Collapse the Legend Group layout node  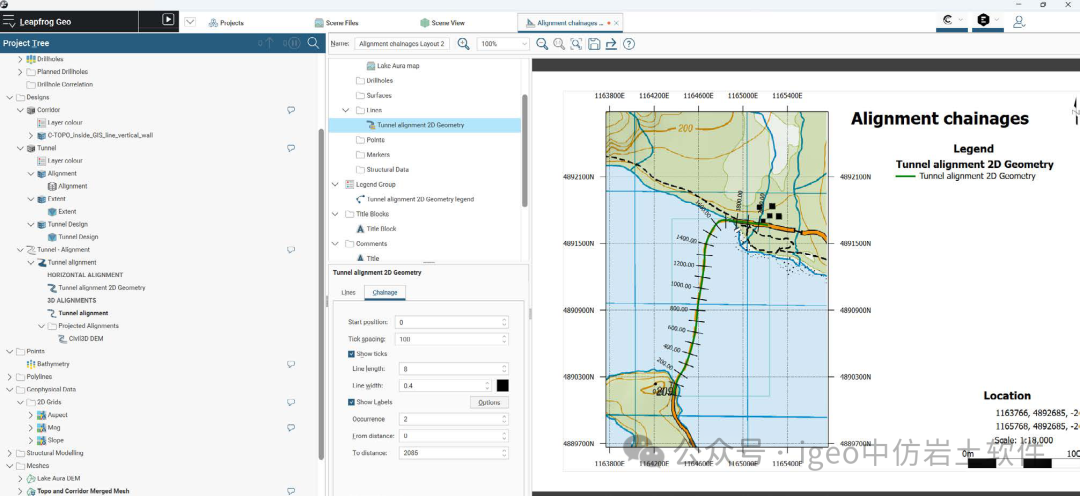pyautogui.click(x=335, y=184)
